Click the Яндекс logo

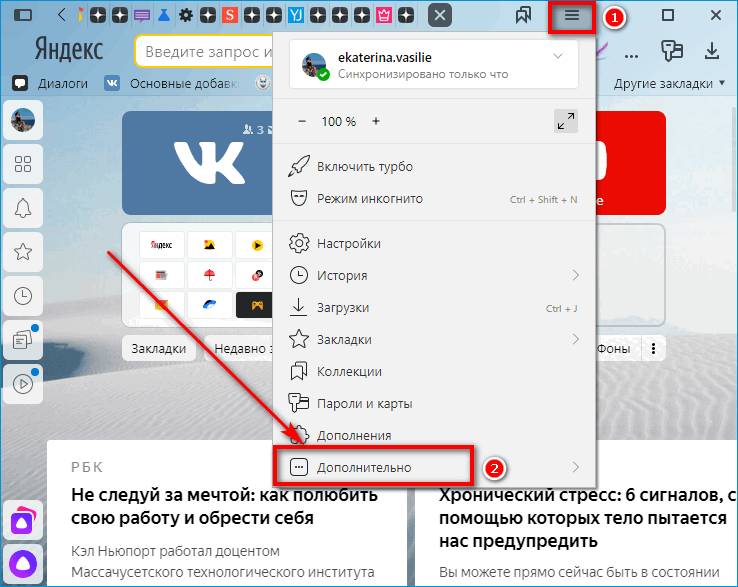tap(69, 50)
